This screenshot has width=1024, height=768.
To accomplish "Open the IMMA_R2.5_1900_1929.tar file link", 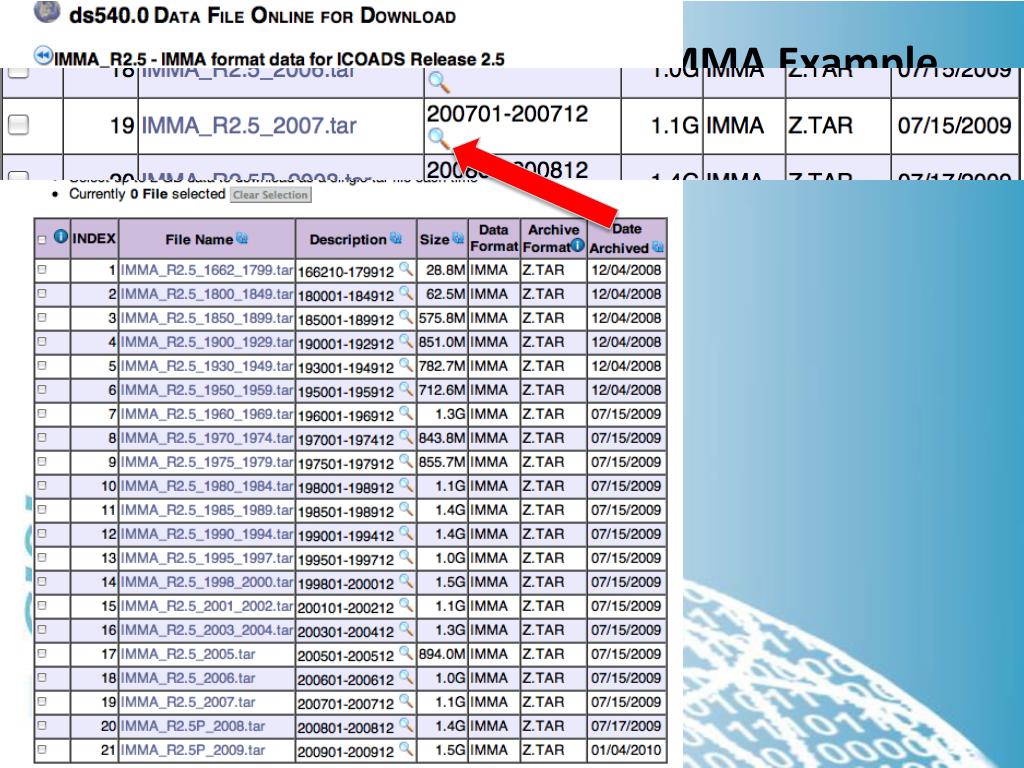I will [x=206, y=342].
